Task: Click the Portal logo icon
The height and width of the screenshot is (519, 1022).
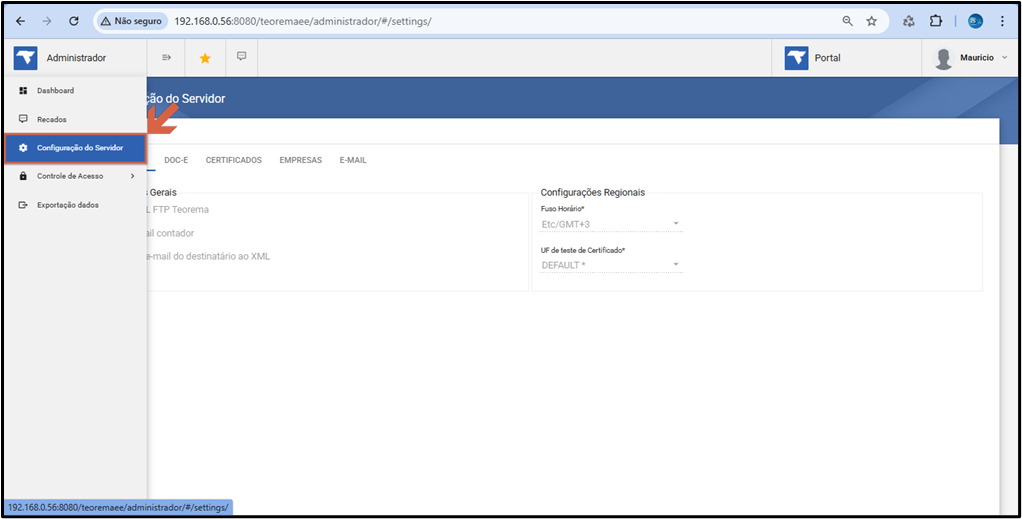Action: click(x=796, y=58)
